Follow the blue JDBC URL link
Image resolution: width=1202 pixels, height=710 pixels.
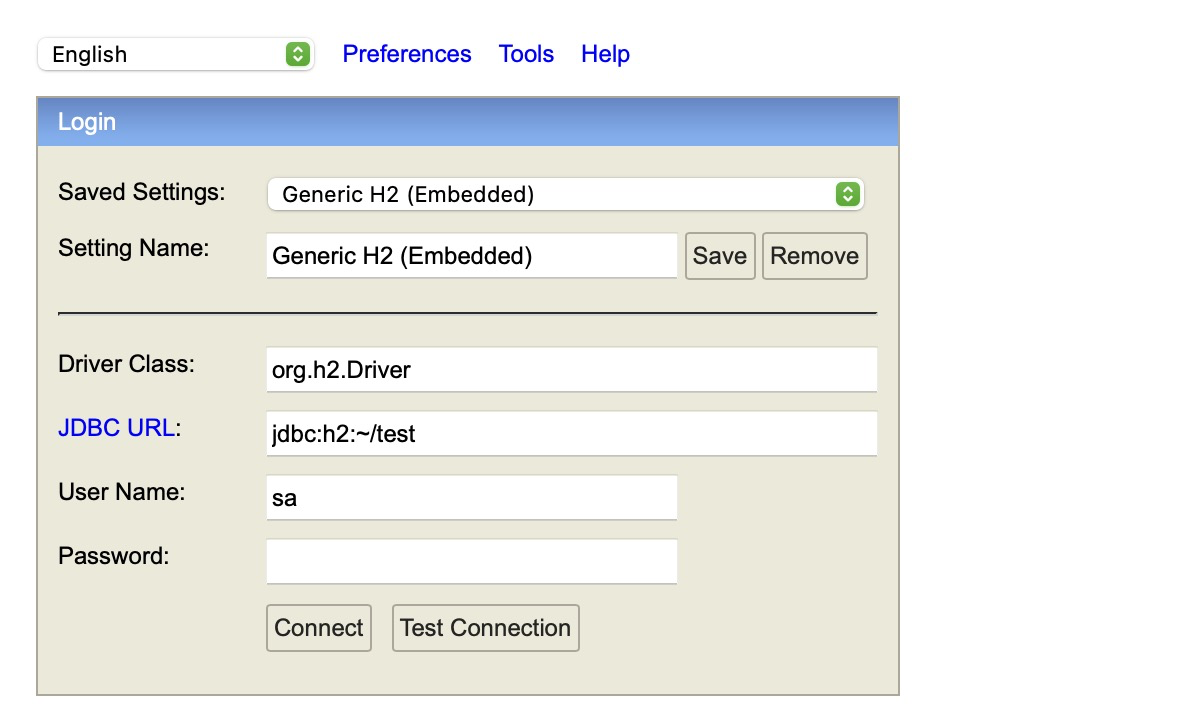117,428
